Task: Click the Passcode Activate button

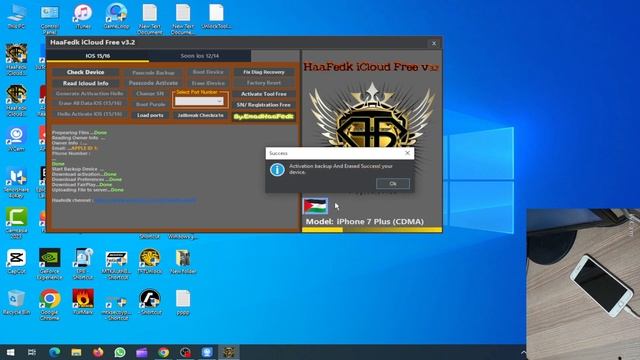Action: coord(153,83)
